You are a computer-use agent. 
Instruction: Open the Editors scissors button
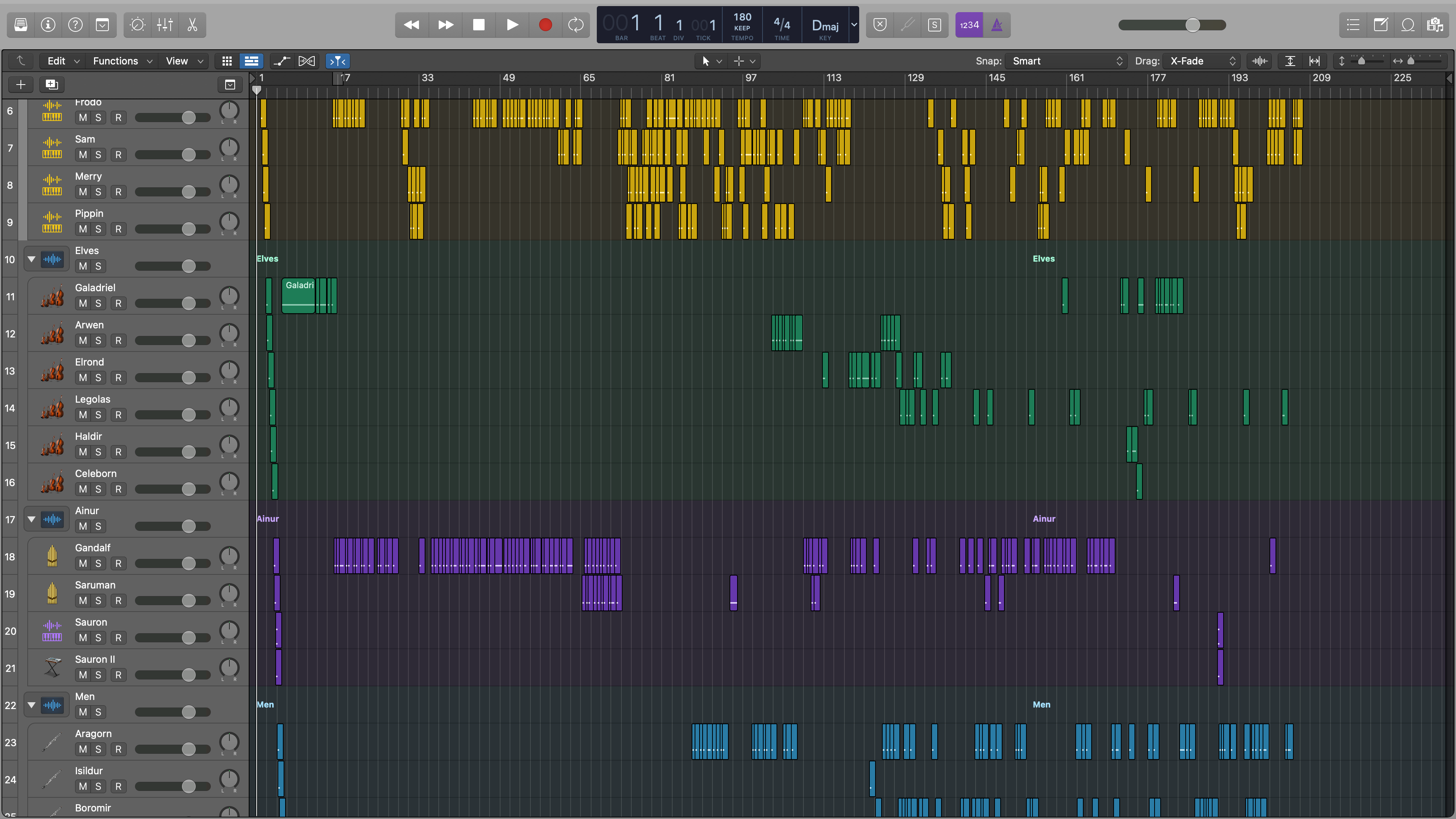point(192,25)
